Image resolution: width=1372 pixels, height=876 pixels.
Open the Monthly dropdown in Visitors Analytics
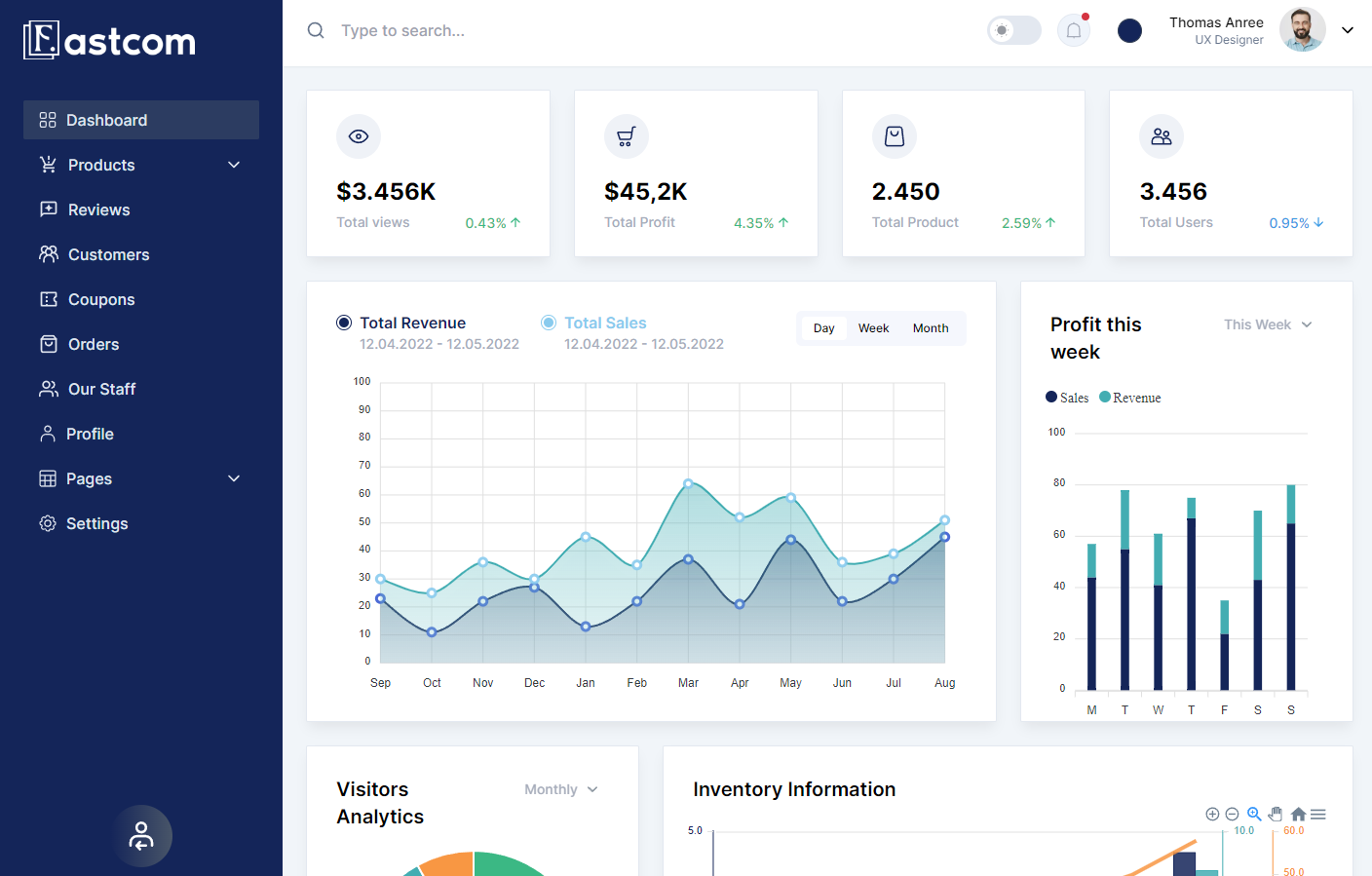pos(560,789)
